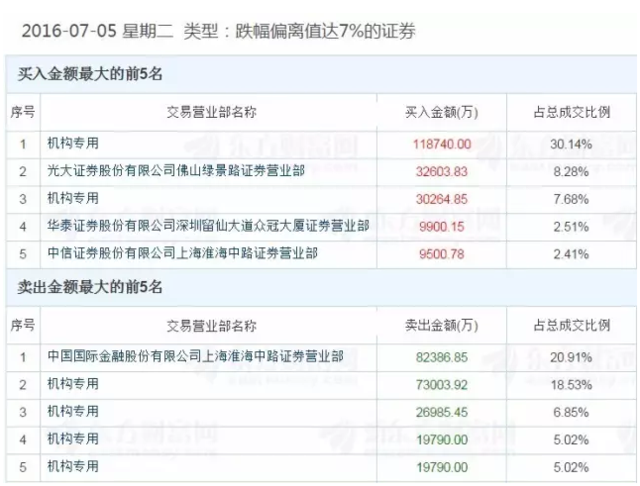This screenshot has width=640, height=486.
Task: Click row number 1 beside 中国国际金融
Action: click(23, 357)
